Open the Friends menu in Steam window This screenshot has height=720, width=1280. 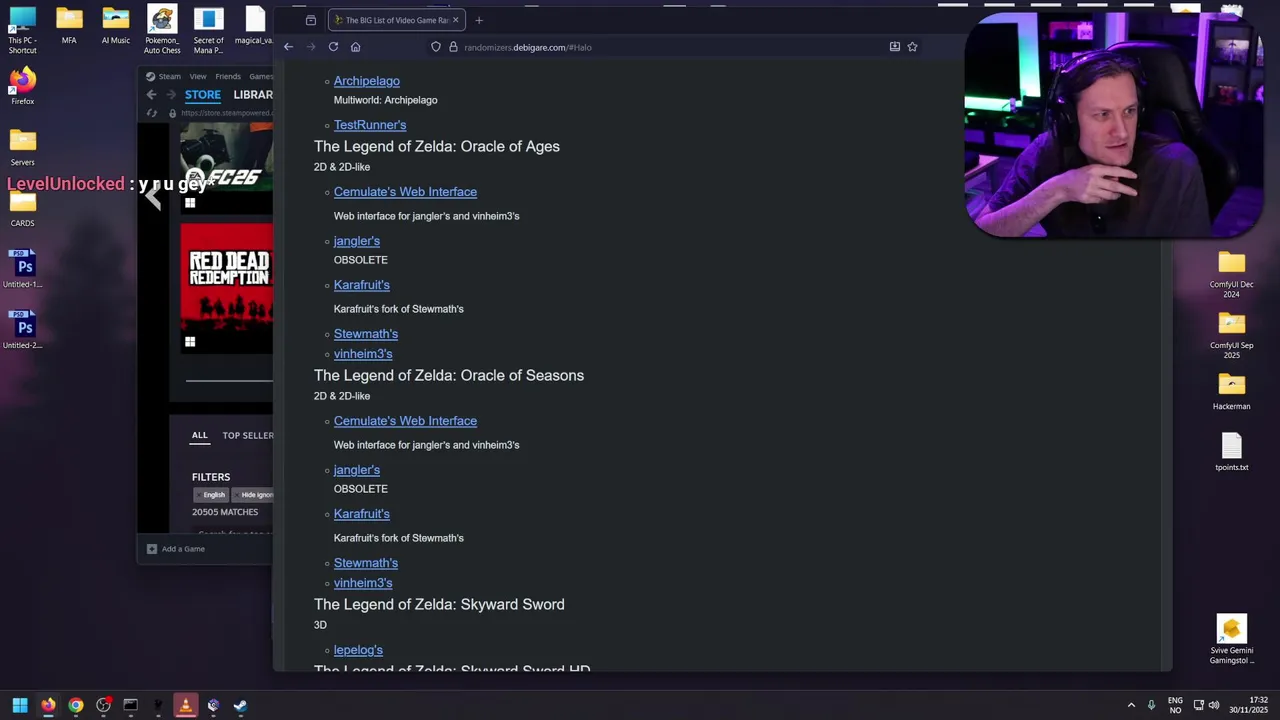(x=228, y=76)
